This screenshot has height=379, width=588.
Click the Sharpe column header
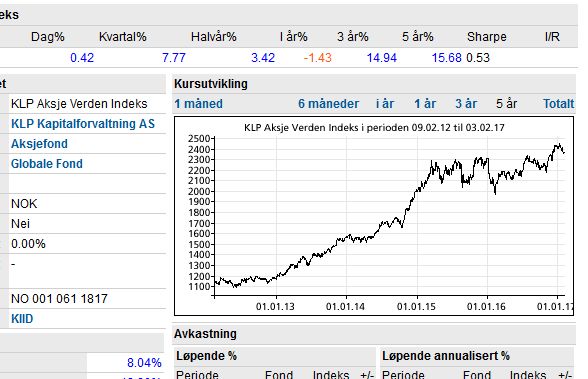click(x=487, y=37)
